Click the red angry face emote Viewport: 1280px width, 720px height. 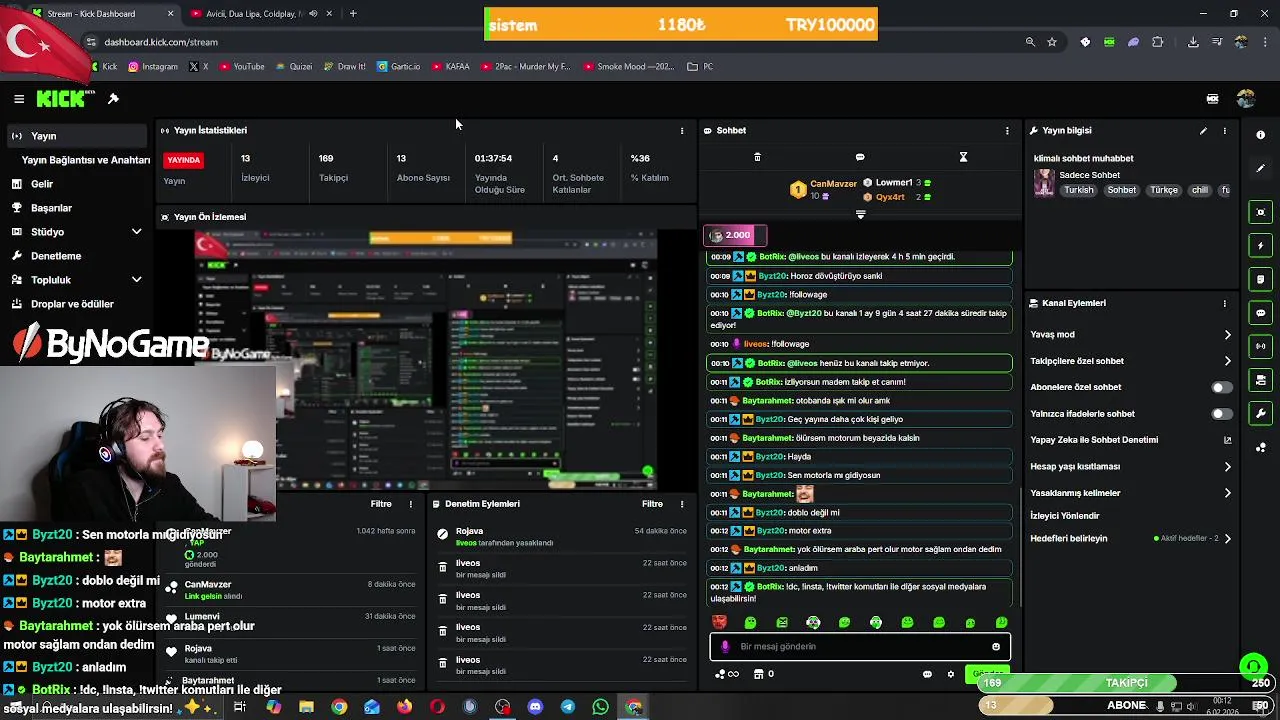[x=719, y=623]
